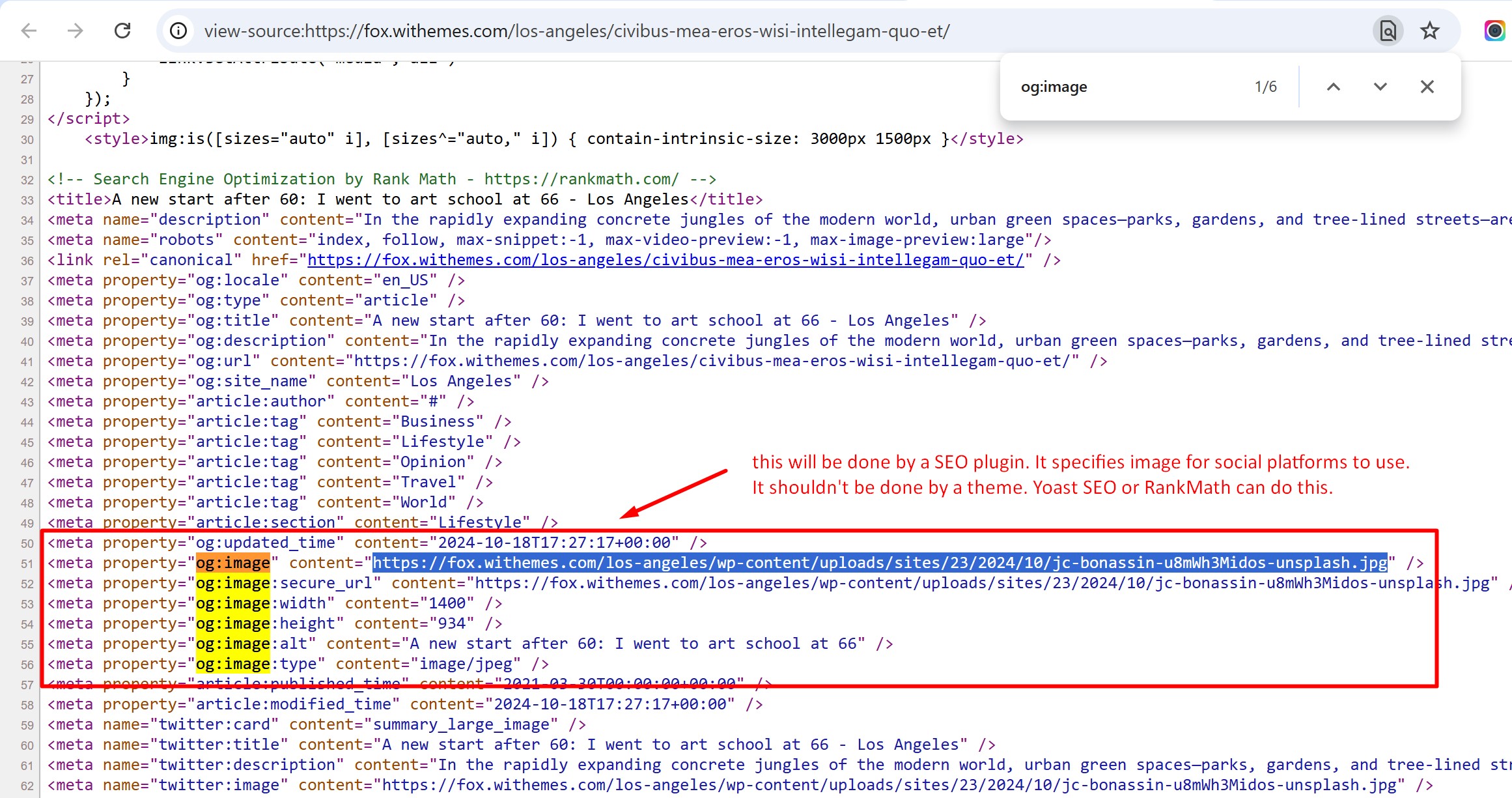Click og:description meta on line 40
1512x798 pixels.
779,341
